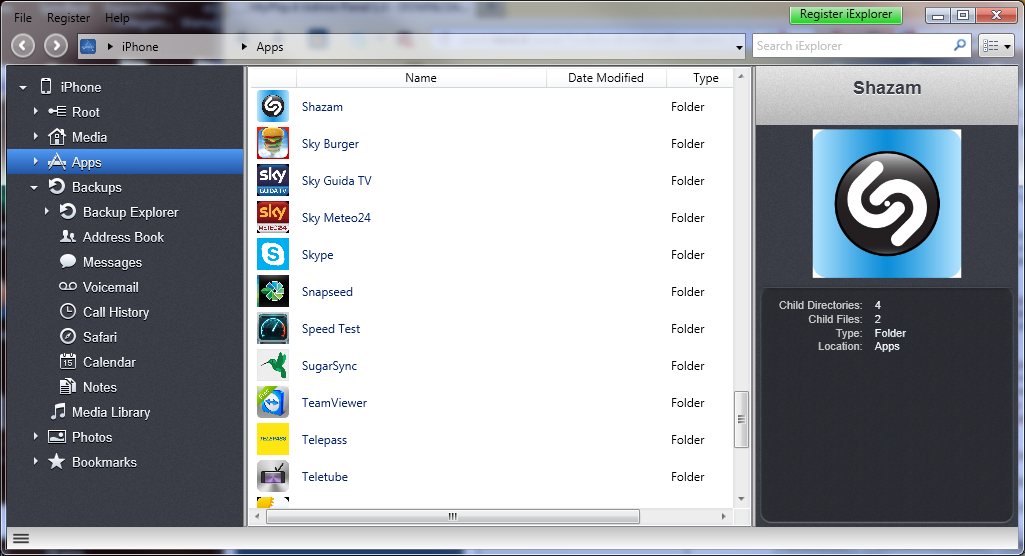Open the hamburger menu in status bar

coord(21,538)
